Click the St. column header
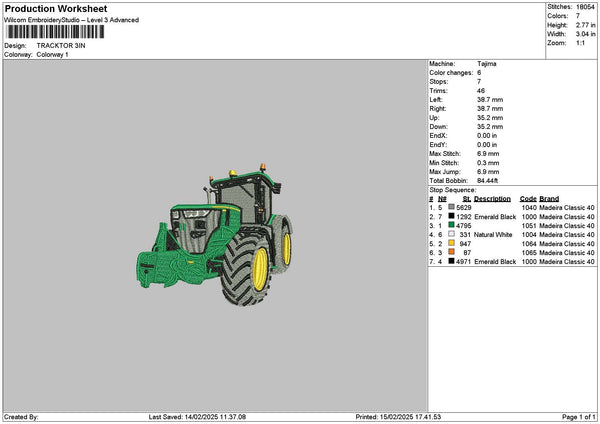The height and width of the screenshot is (424, 600). (466, 199)
